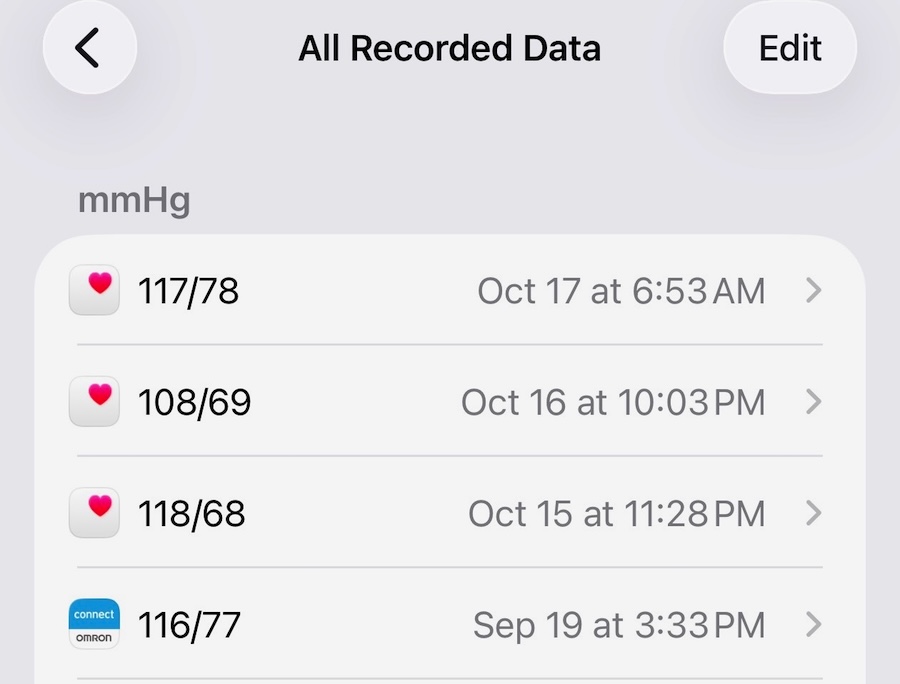Open chevron for Oct 15 reading
900x684 pixels.
coord(813,513)
